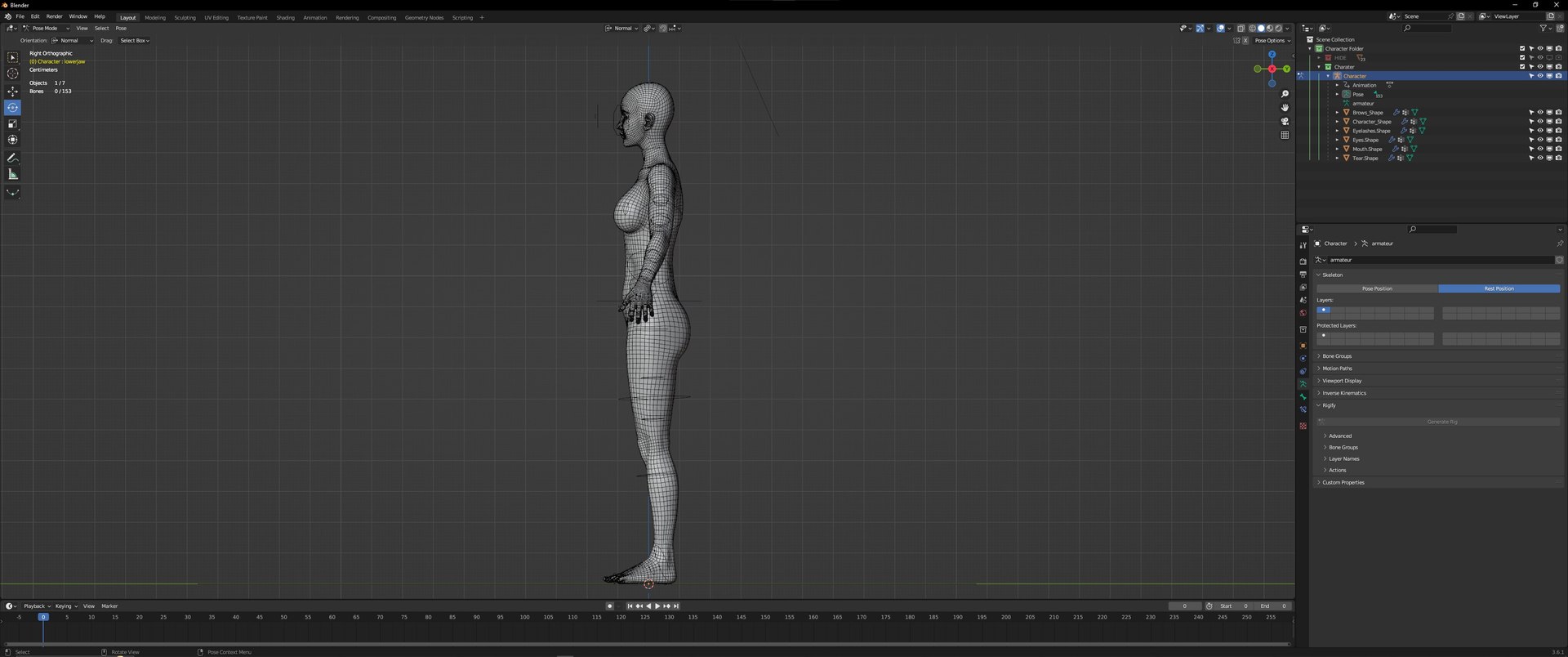Screen dimensions: 1568x657
Task: Click the End frame field
Action: click(x=1273, y=606)
